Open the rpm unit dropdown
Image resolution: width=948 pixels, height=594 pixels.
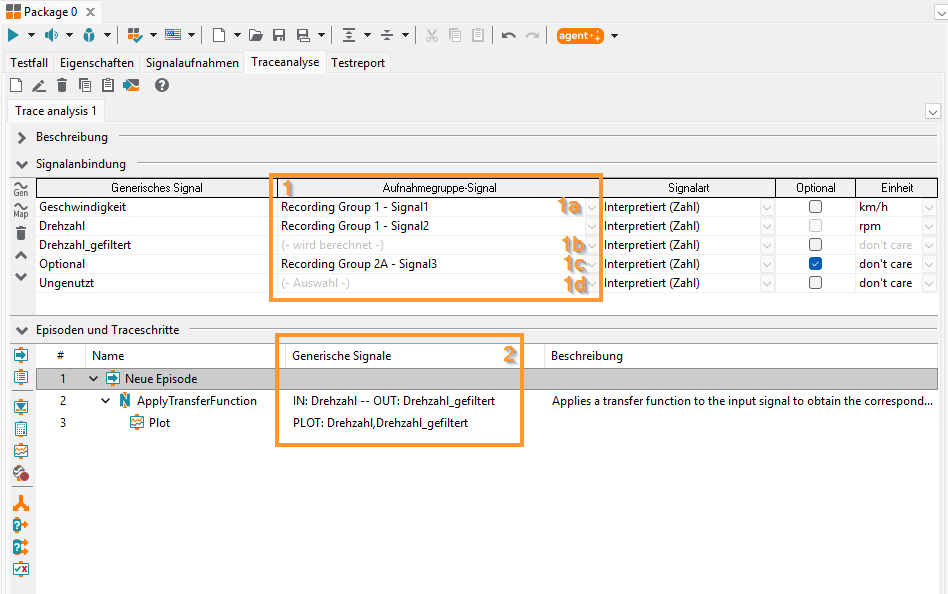[x=929, y=226]
